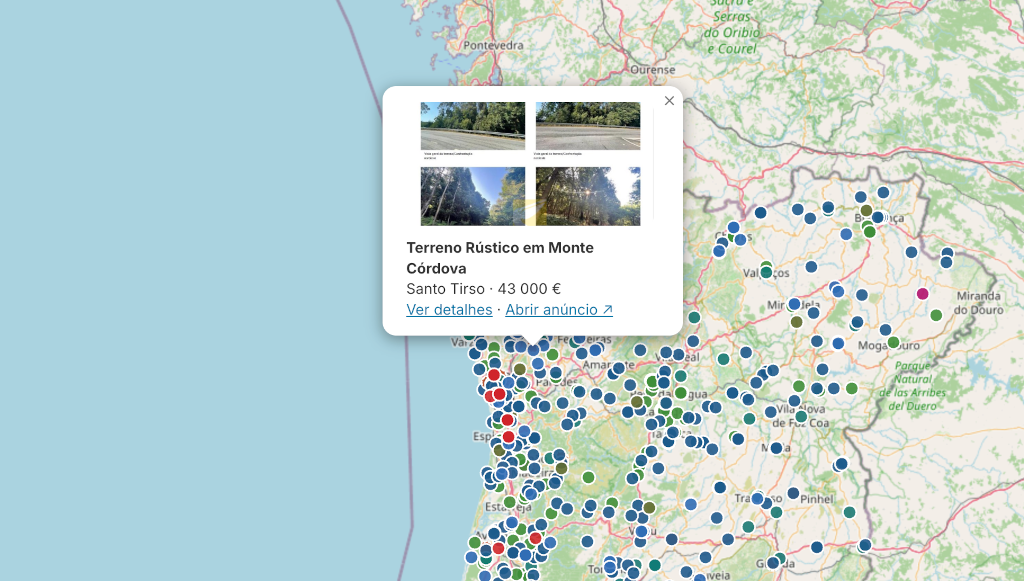The image size is (1024, 581).
Task: View the bottom-left forest photo with blue sky
Action: click(x=473, y=196)
